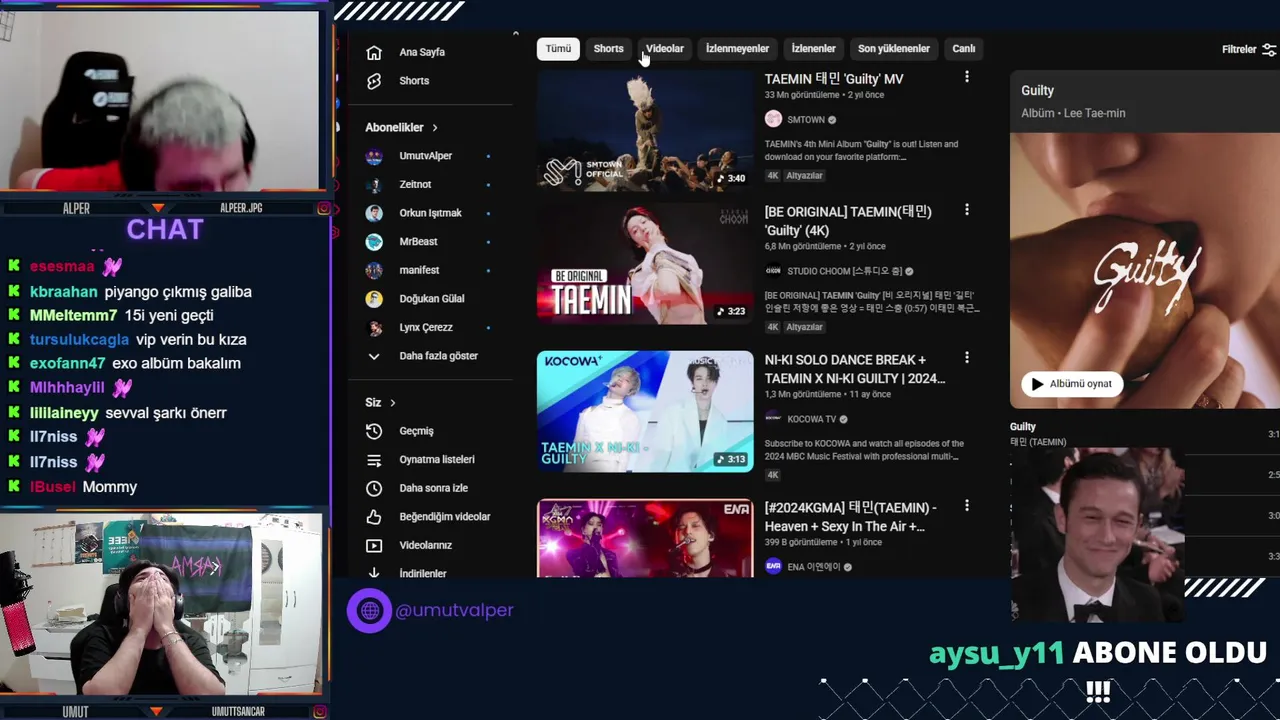
Task: Expand the Siz section arrow
Action: (x=392, y=403)
